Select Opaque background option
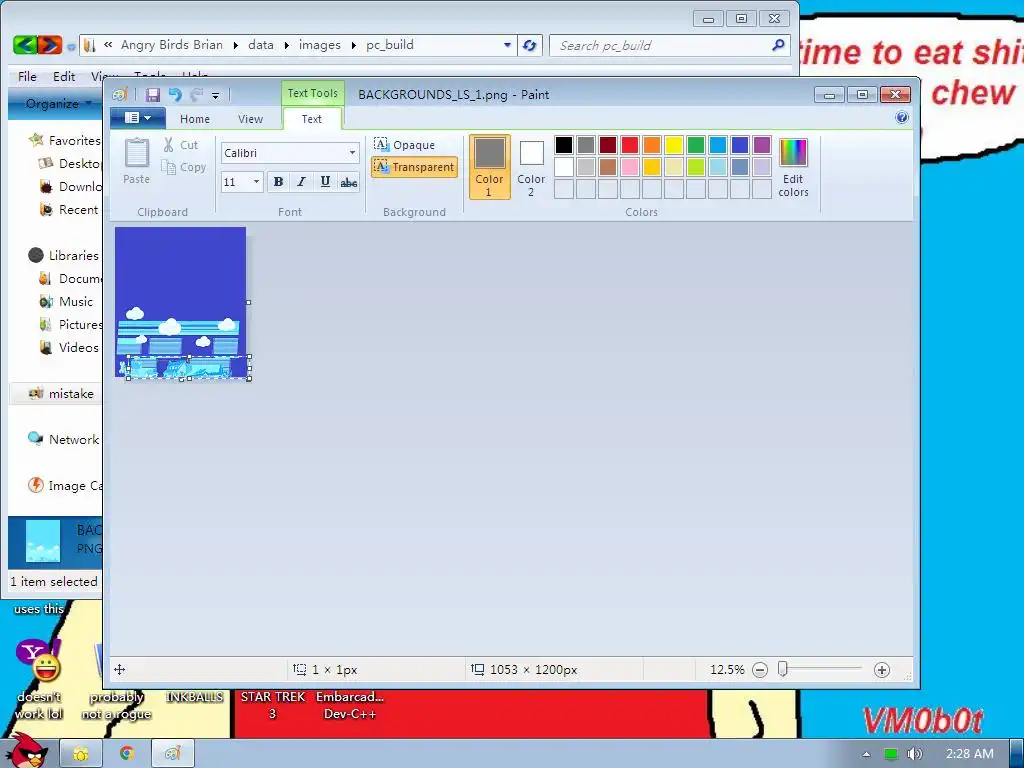The image size is (1024, 768). 405,145
